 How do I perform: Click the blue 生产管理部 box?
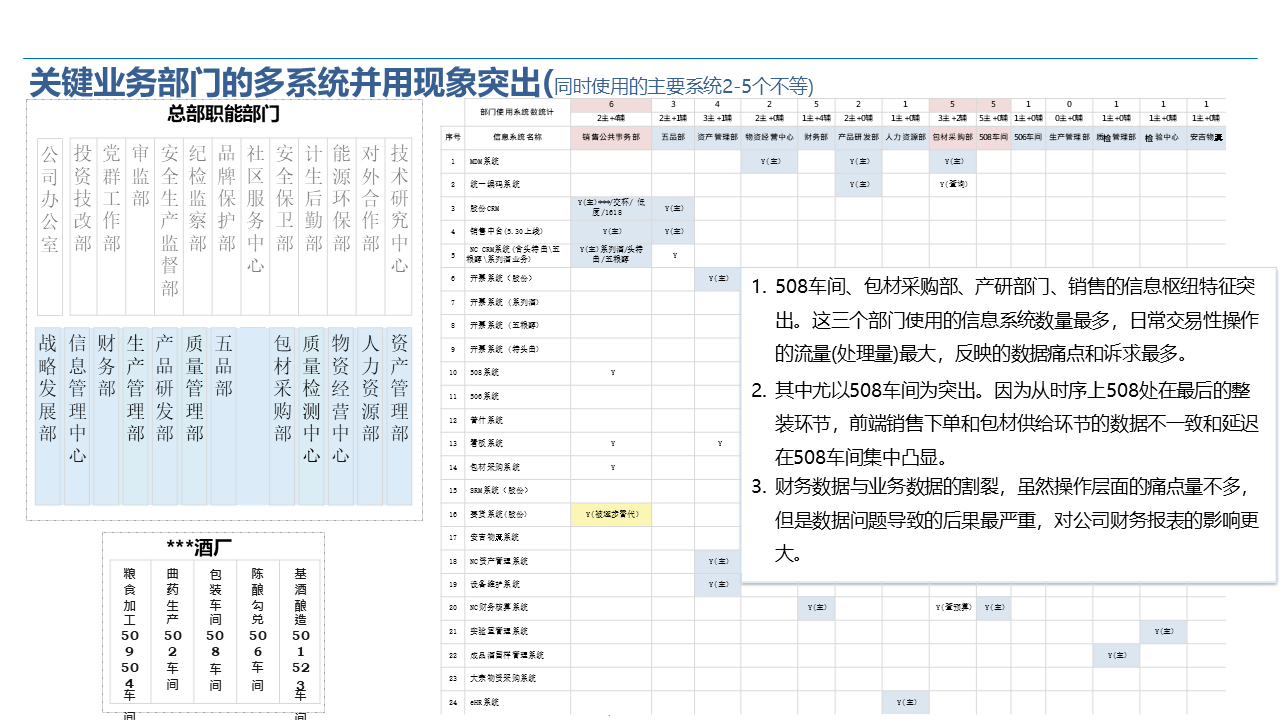(136, 415)
